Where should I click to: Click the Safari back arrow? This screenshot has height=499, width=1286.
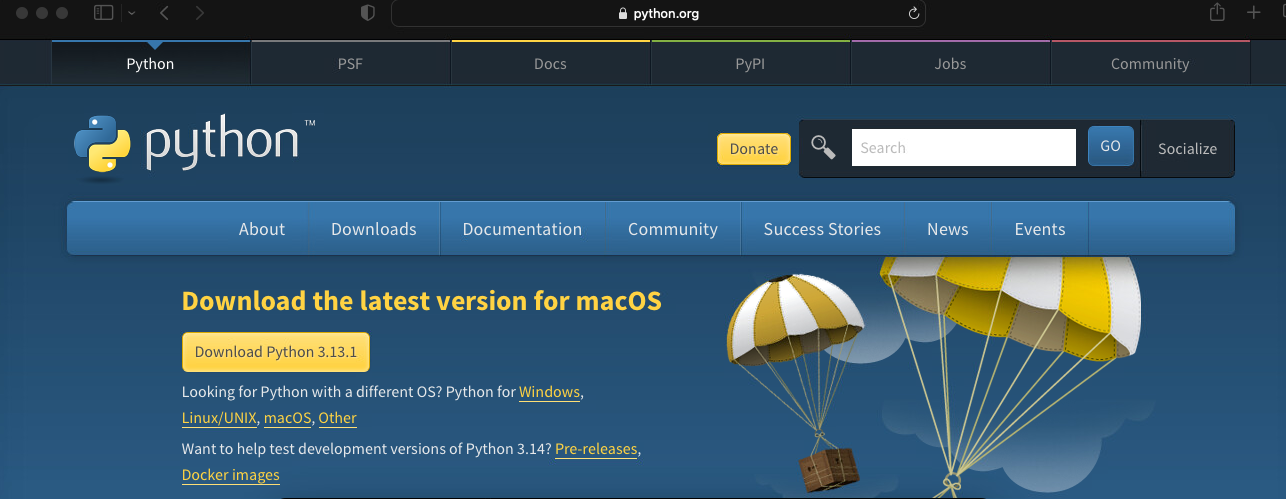164,13
